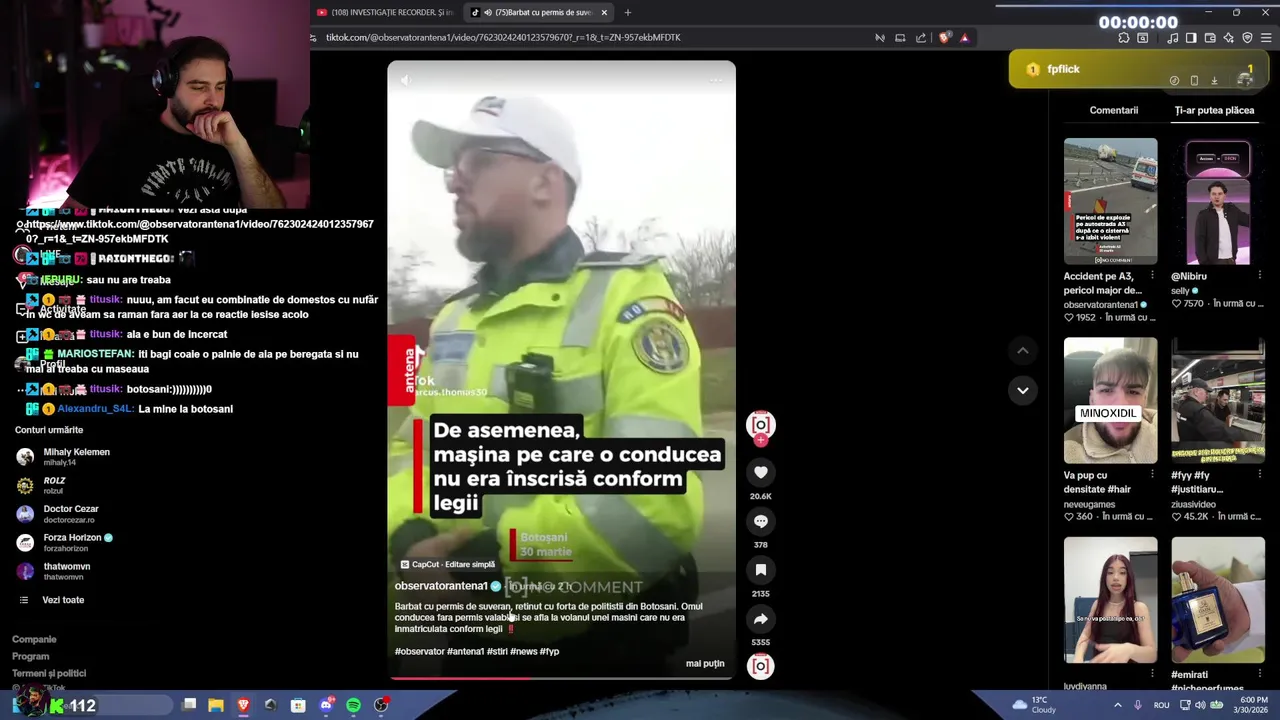Open Spotify from the taskbar
The height and width of the screenshot is (720, 1280).
pyautogui.click(x=353, y=706)
